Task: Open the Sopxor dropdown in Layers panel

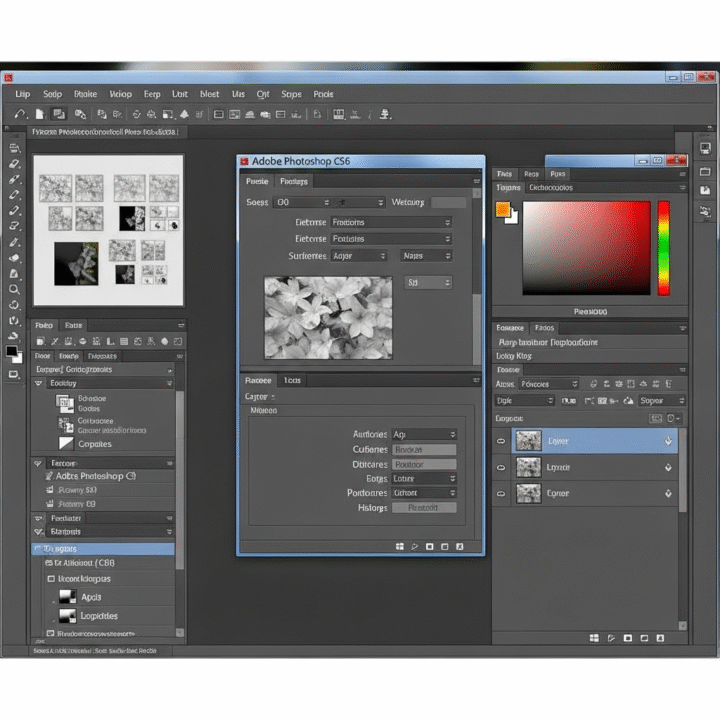Action: 661,401
